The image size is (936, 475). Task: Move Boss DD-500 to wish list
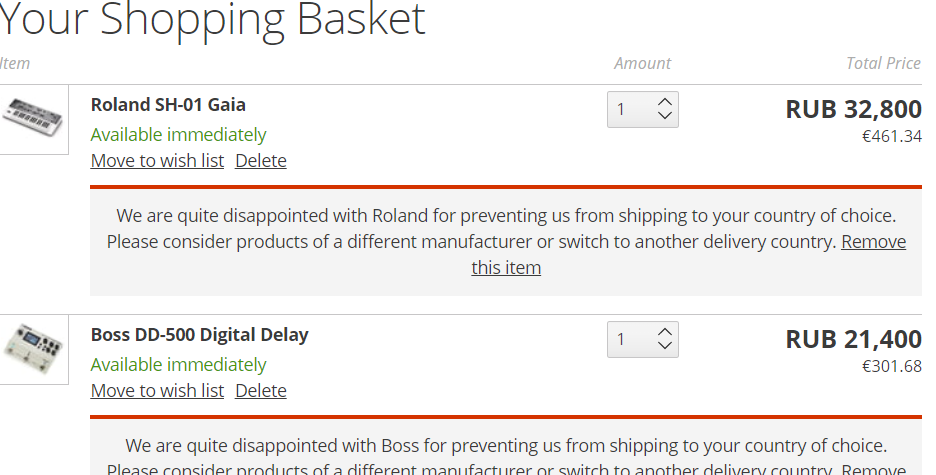(x=157, y=390)
